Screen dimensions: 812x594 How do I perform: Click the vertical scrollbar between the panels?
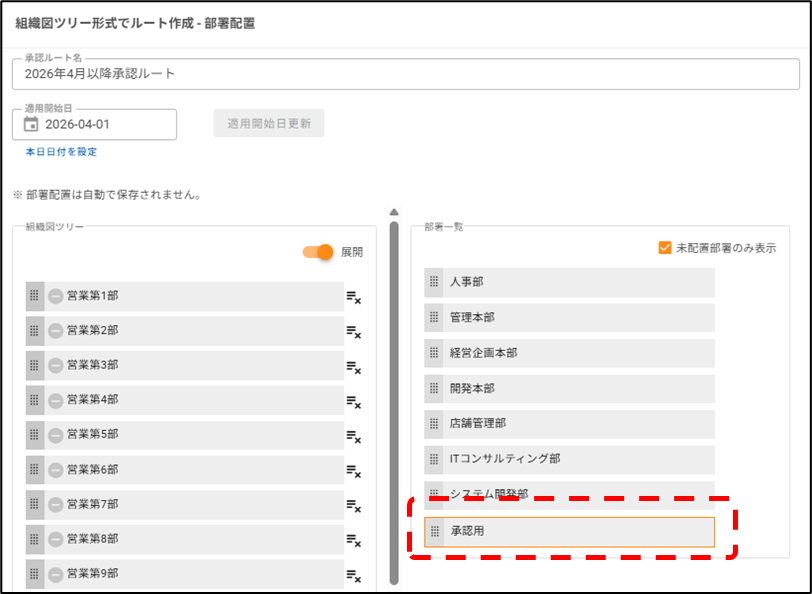point(394,400)
